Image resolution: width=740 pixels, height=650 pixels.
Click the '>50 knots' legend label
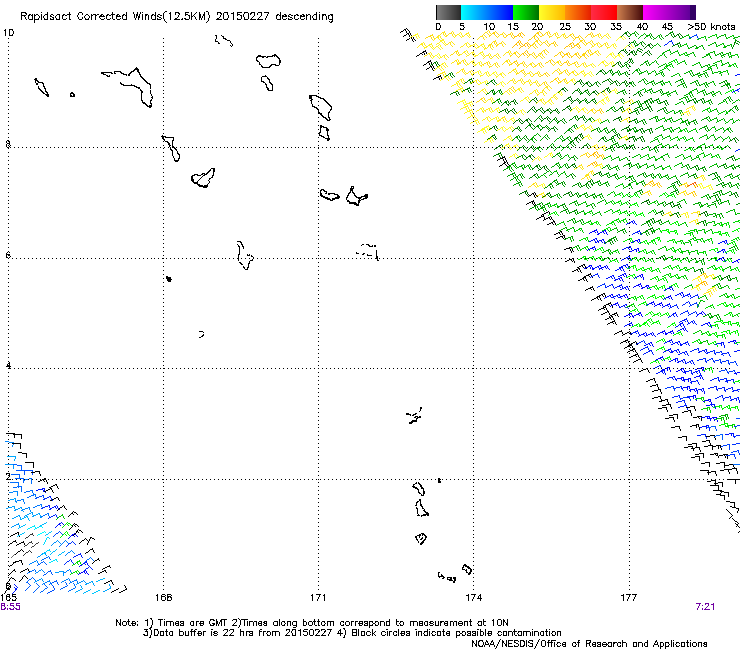(711, 27)
